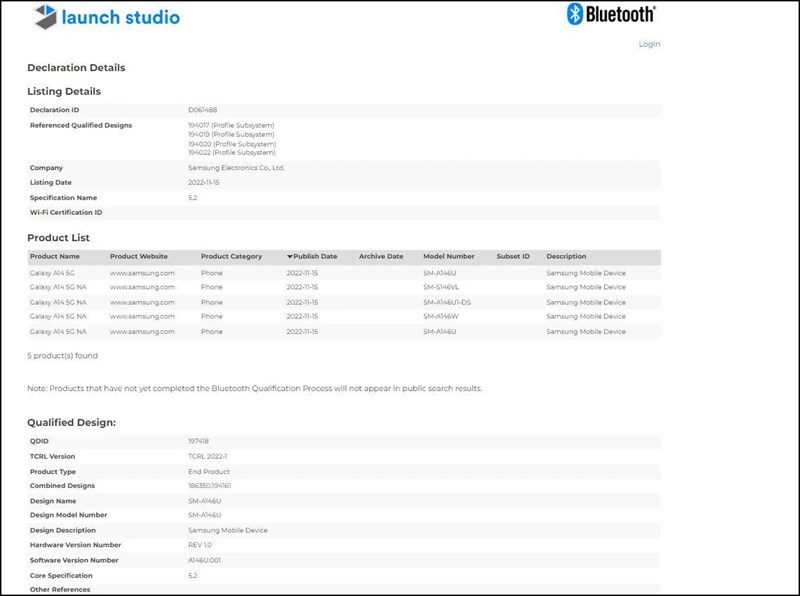Click referenced design 194017 (Profile Subsystem)
The width and height of the screenshot is (800, 596).
(x=231, y=125)
